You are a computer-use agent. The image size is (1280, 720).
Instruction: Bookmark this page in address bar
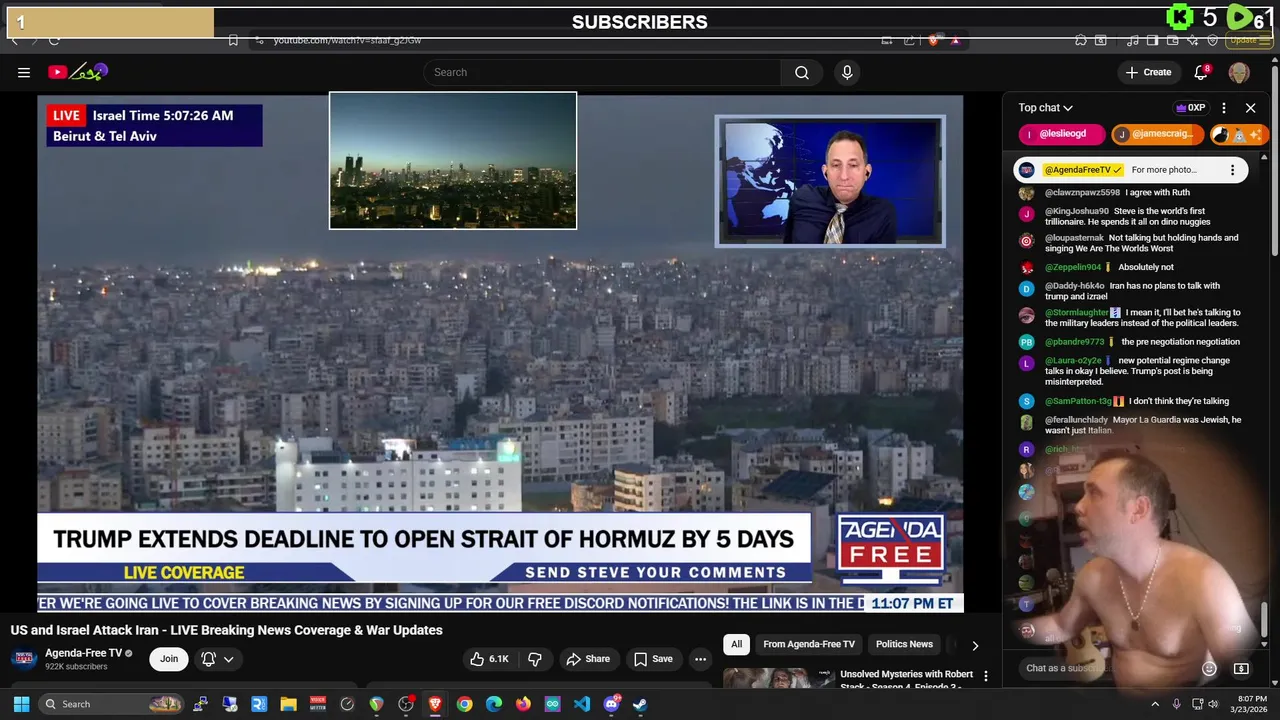(x=233, y=40)
